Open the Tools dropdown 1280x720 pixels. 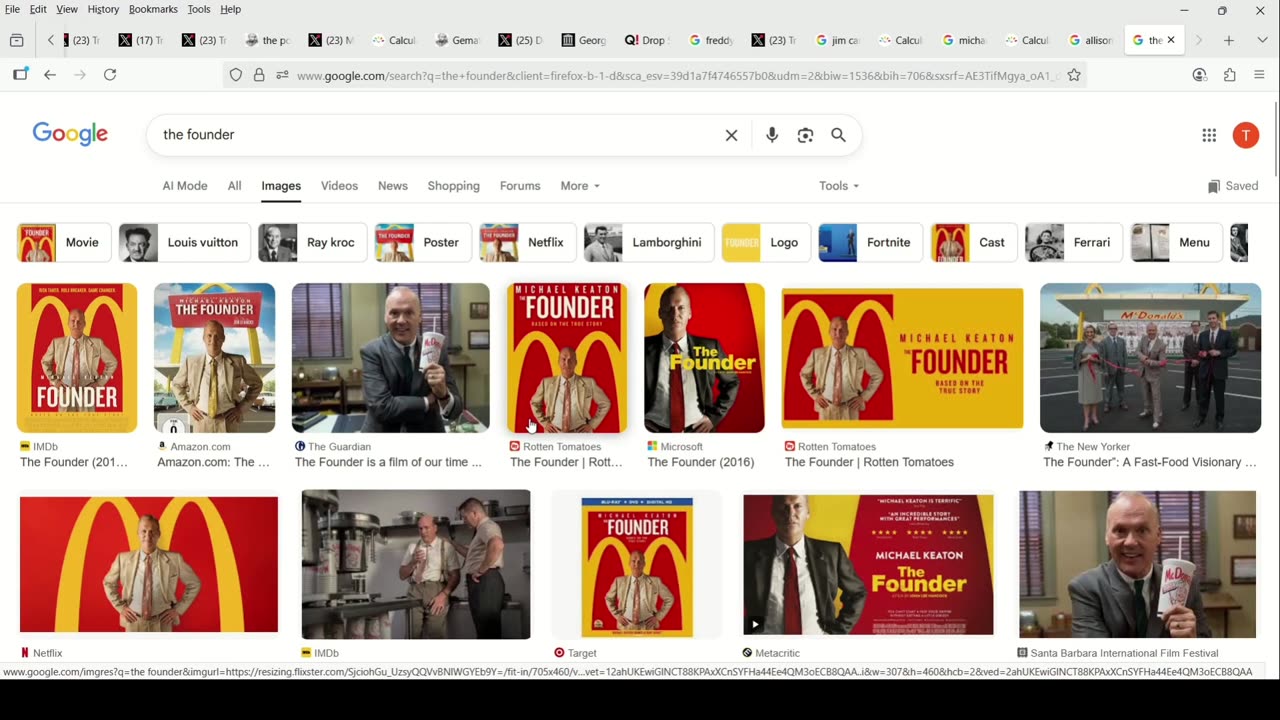coord(839,186)
